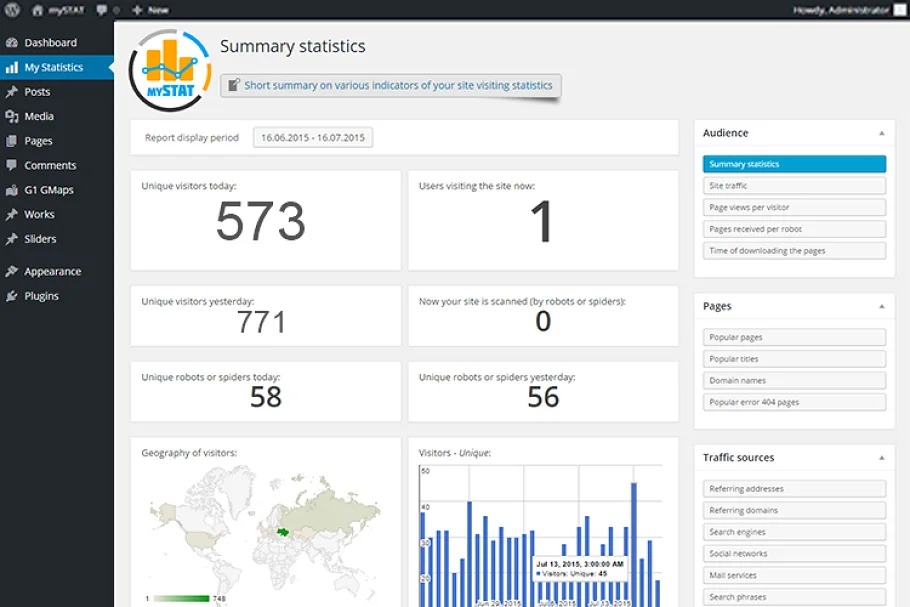Collapse the Audience panel
This screenshot has width=910, height=607.
(x=881, y=133)
